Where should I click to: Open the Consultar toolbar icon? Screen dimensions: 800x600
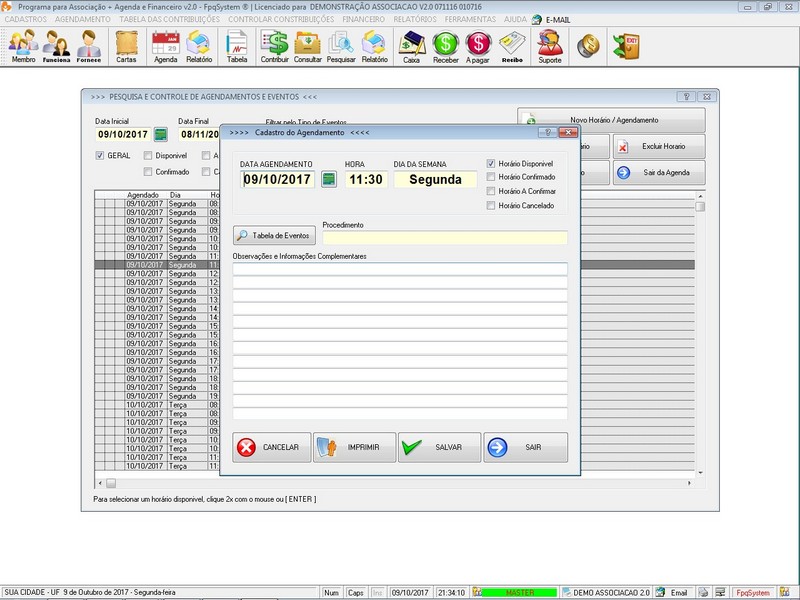[308, 46]
